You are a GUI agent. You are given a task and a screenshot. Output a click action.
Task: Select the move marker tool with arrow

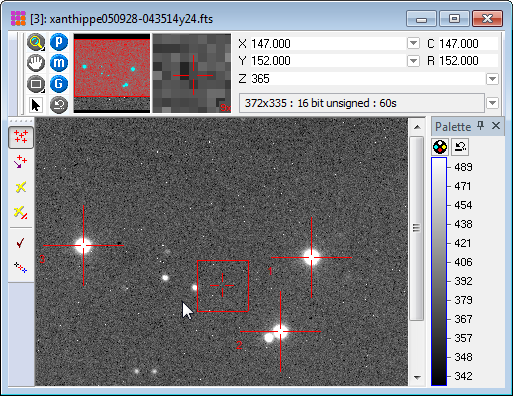(x=21, y=161)
